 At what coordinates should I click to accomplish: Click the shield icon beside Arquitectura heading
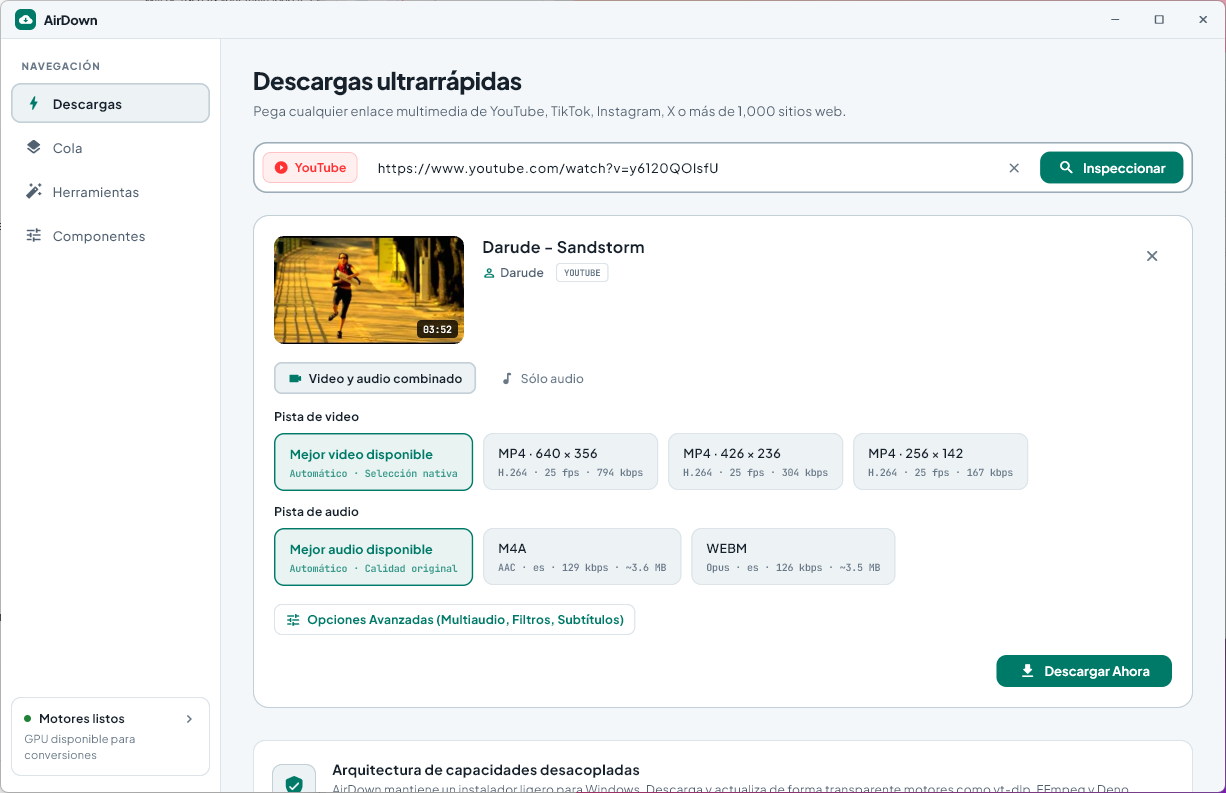[x=294, y=784]
